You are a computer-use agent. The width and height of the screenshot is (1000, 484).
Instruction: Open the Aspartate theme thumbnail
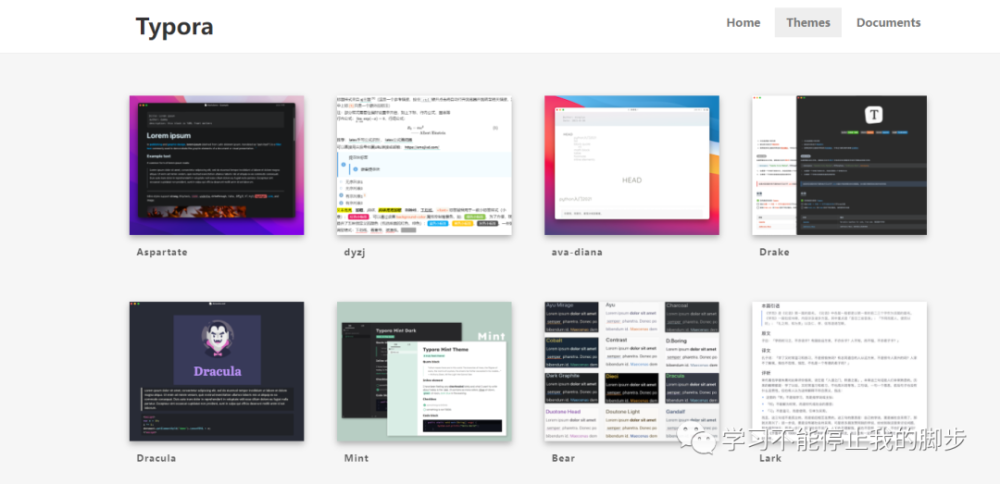[x=217, y=165]
